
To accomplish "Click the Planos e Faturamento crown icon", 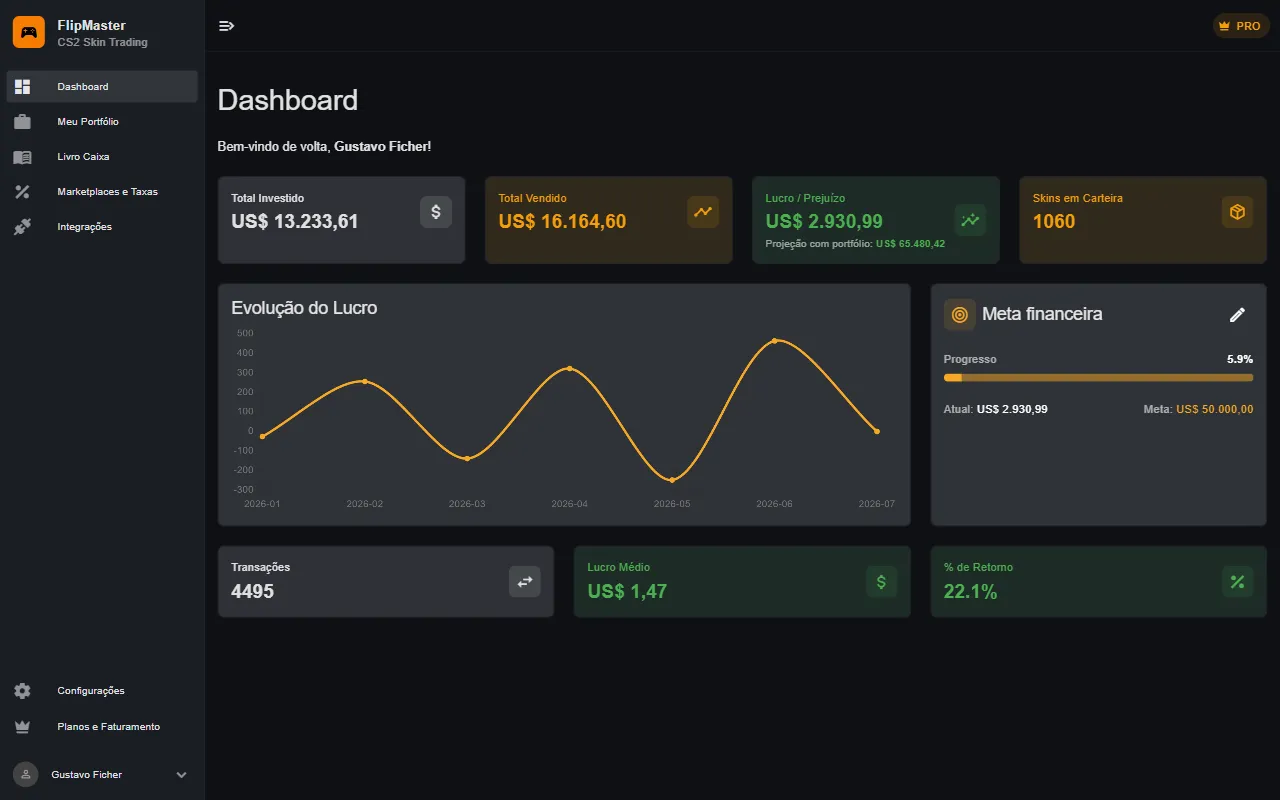I will (x=22, y=727).
